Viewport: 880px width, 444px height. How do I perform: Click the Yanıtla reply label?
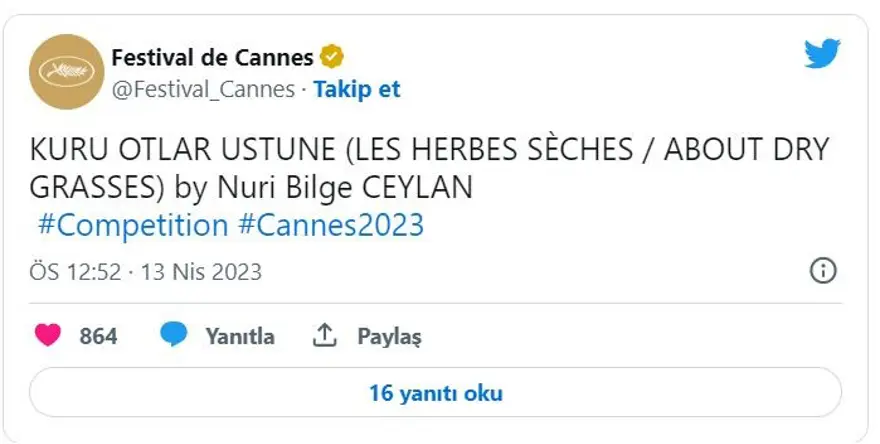[240, 337]
